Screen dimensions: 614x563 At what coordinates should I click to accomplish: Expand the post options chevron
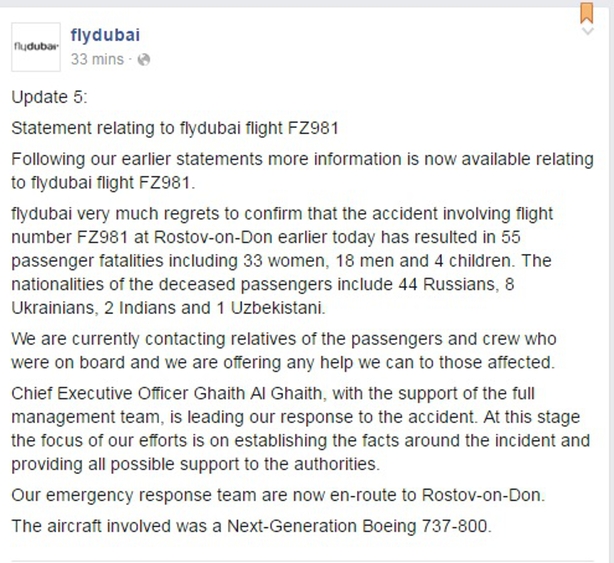coord(588,31)
